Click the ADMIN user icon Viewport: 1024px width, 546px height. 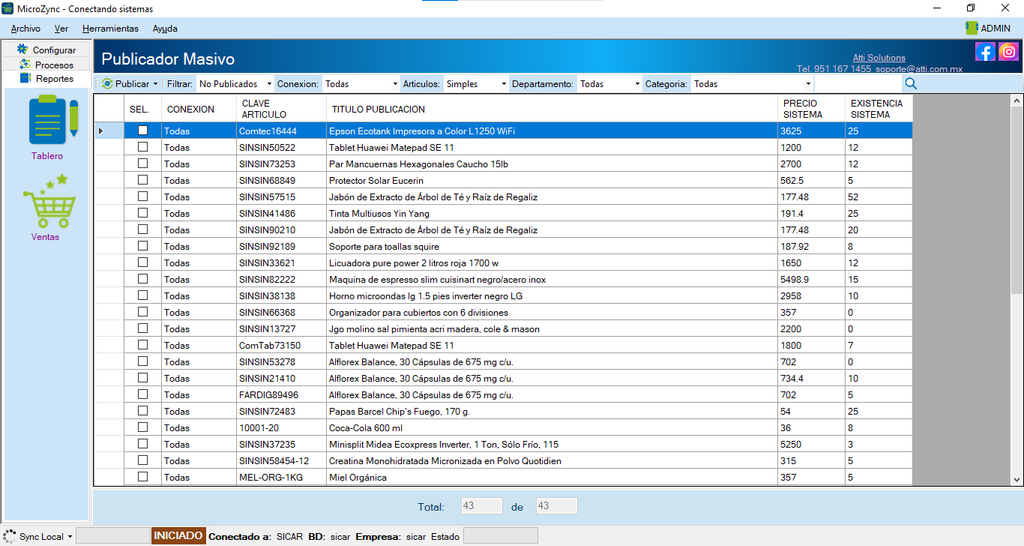pos(971,28)
